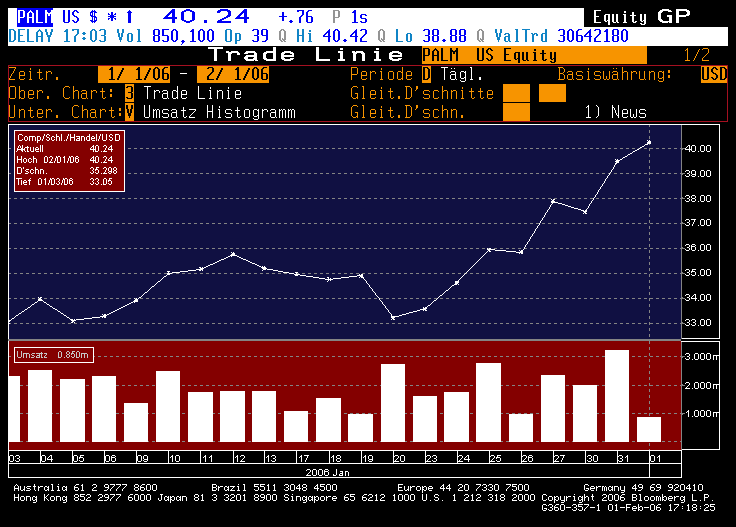Click the price data point for January 20
The image size is (736, 527).
tap(393, 318)
